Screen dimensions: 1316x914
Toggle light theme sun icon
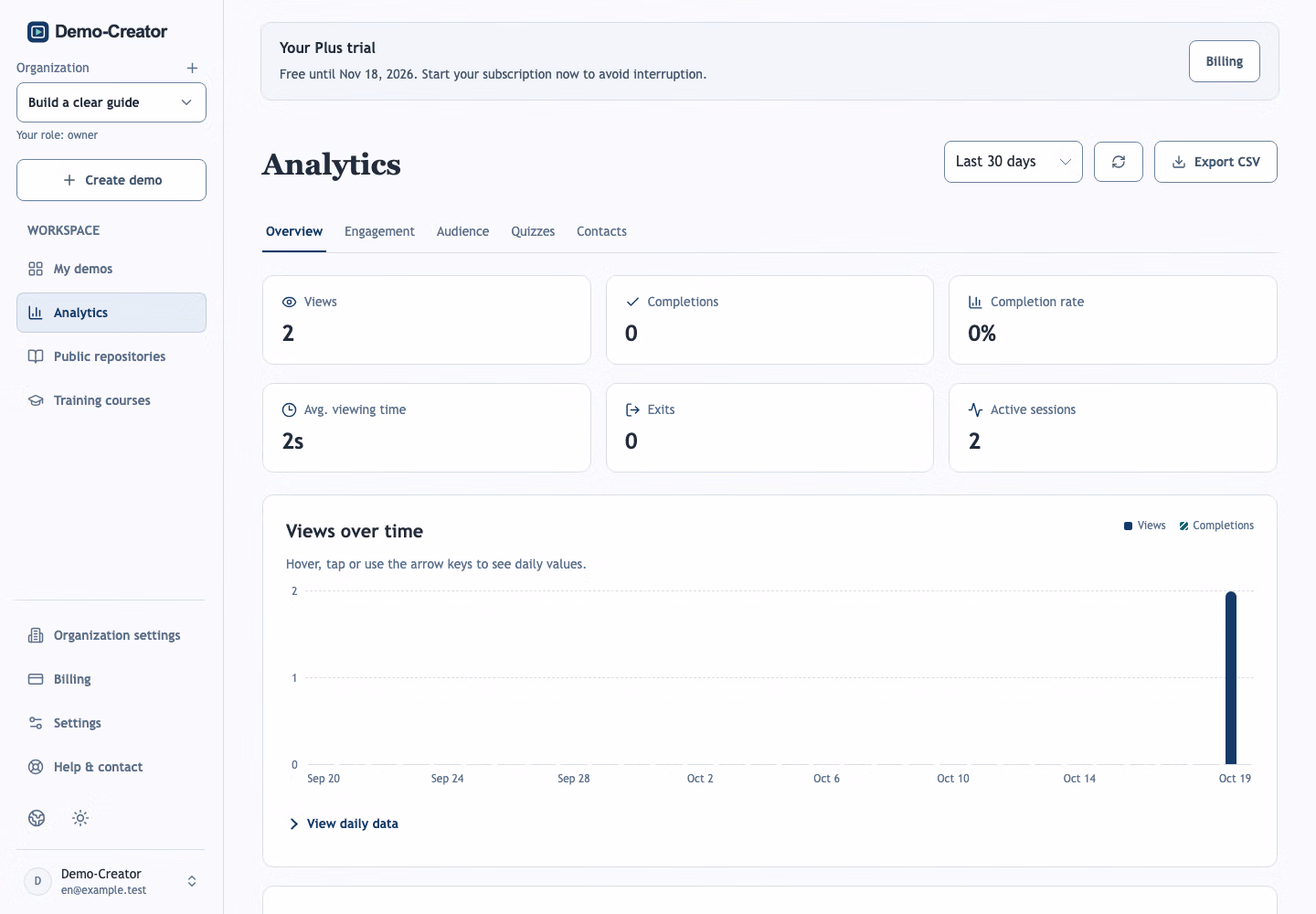pyautogui.click(x=80, y=818)
